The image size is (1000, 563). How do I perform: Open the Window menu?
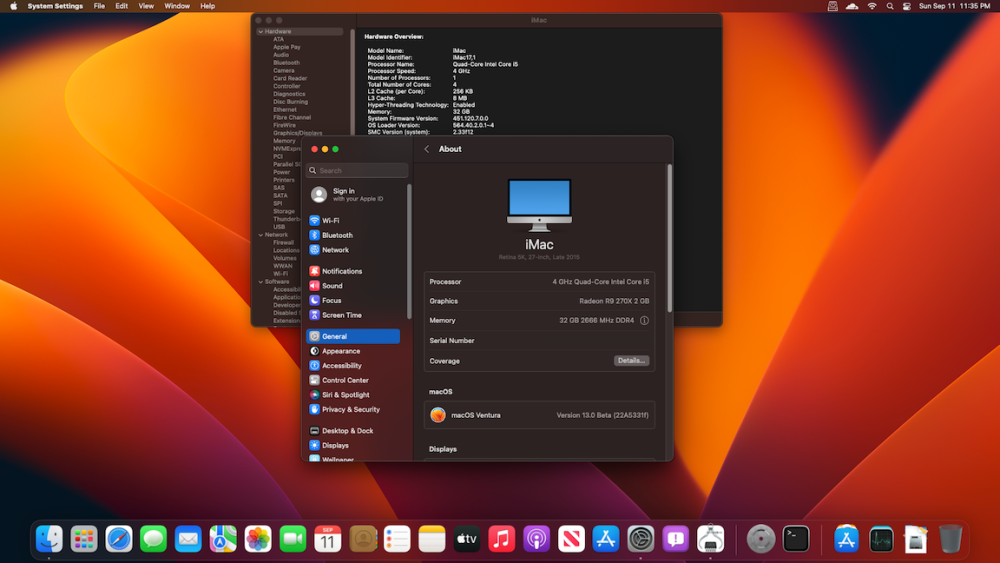[177, 6]
